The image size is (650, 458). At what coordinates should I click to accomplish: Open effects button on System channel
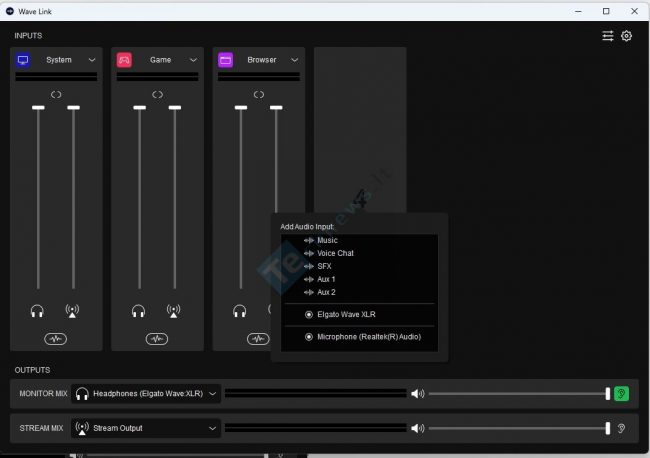point(56,339)
